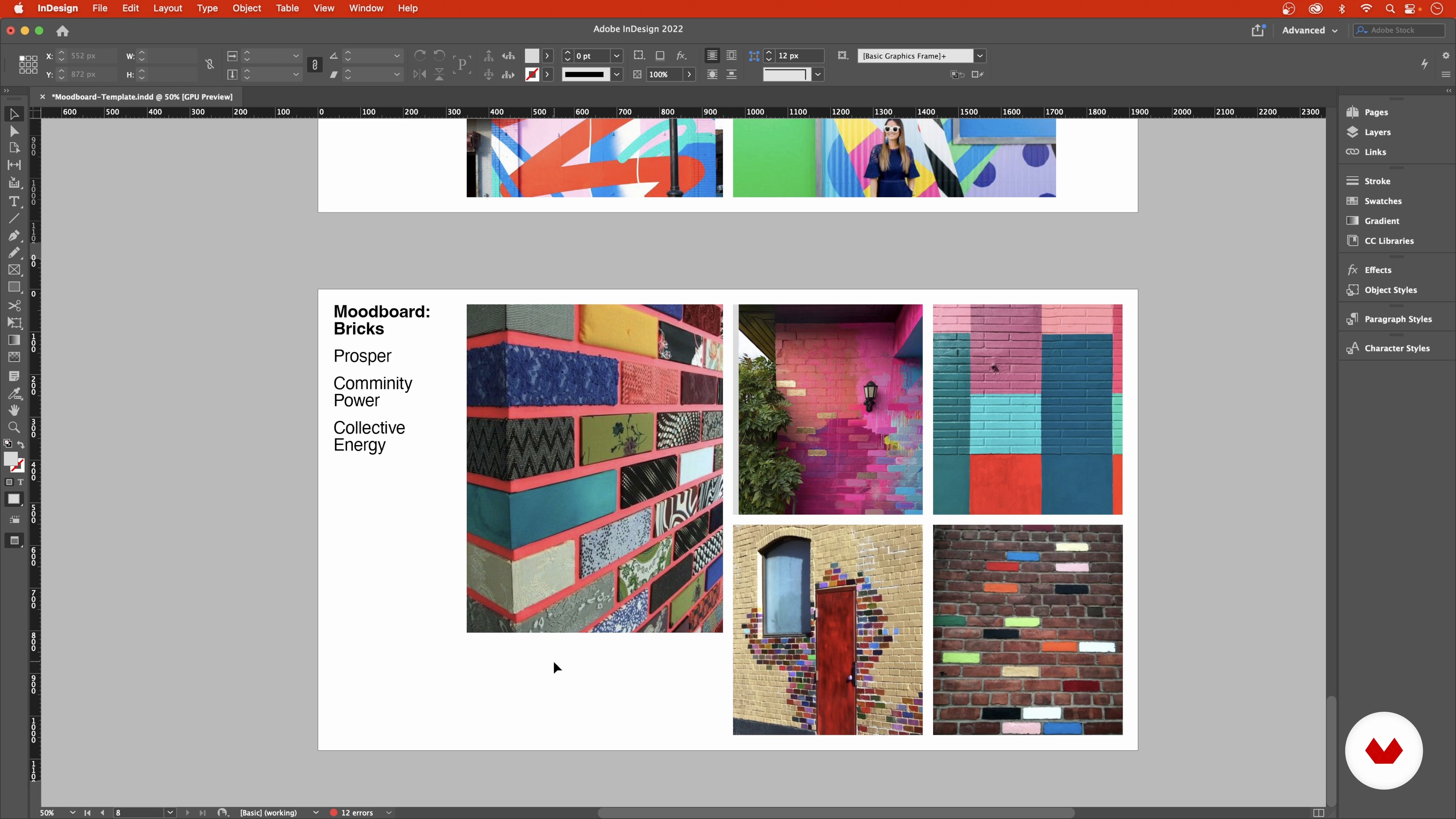Expand the preflight errors menu
1456x819 pixels.
point(389,813)
